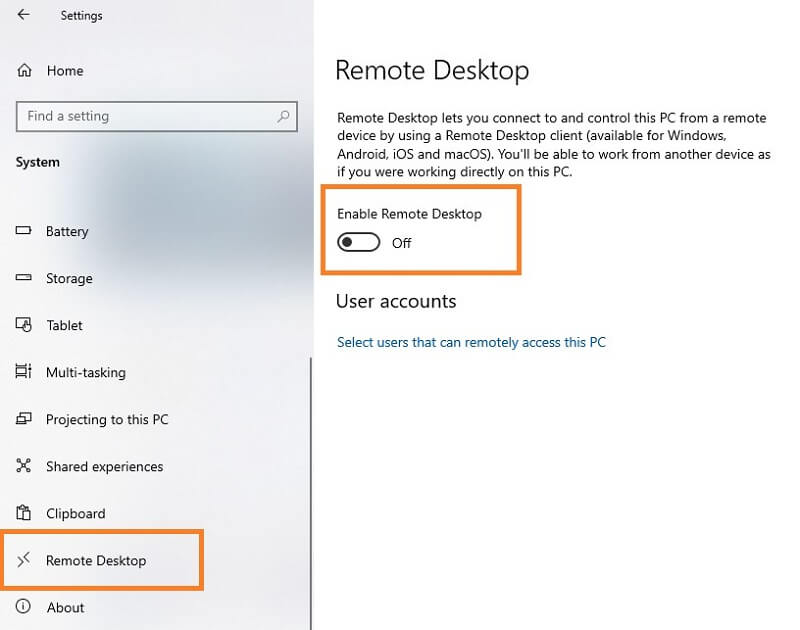Click the Shared experiences icon
The width and height of the screenshot is (800, 630).
click(23, 466)
